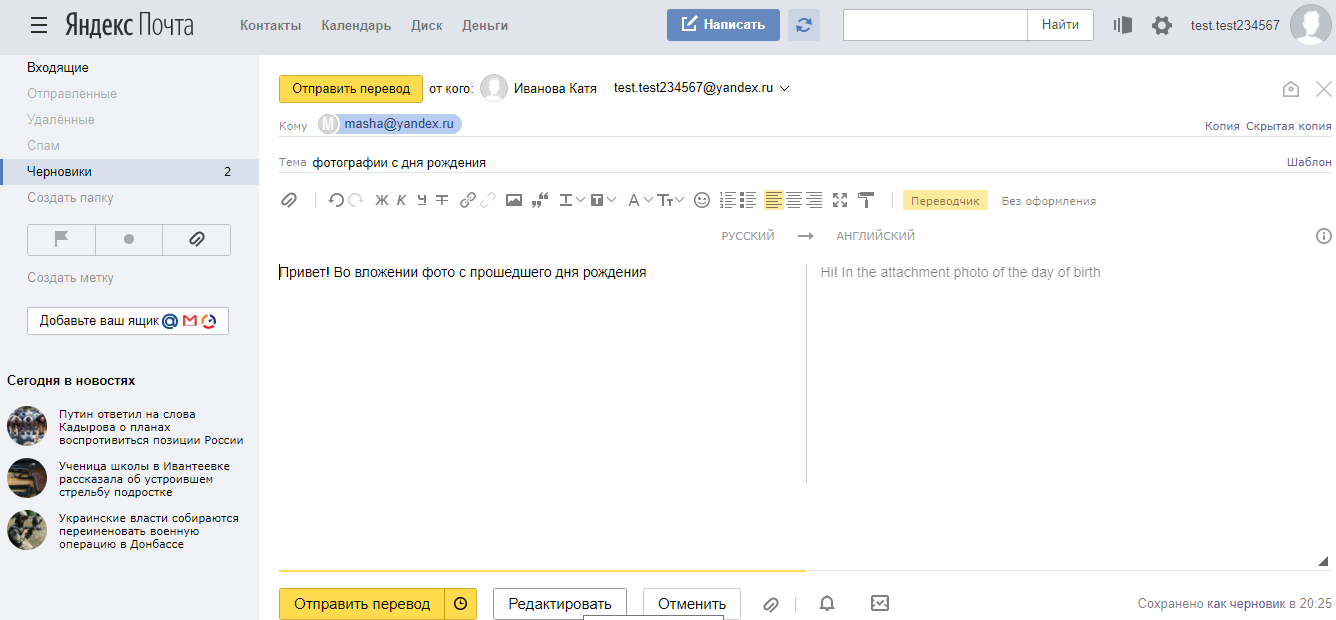This screenshot has height=620, width=1336.
Task: Open settings with the gear icon
Action: [x=1161, y=26]
